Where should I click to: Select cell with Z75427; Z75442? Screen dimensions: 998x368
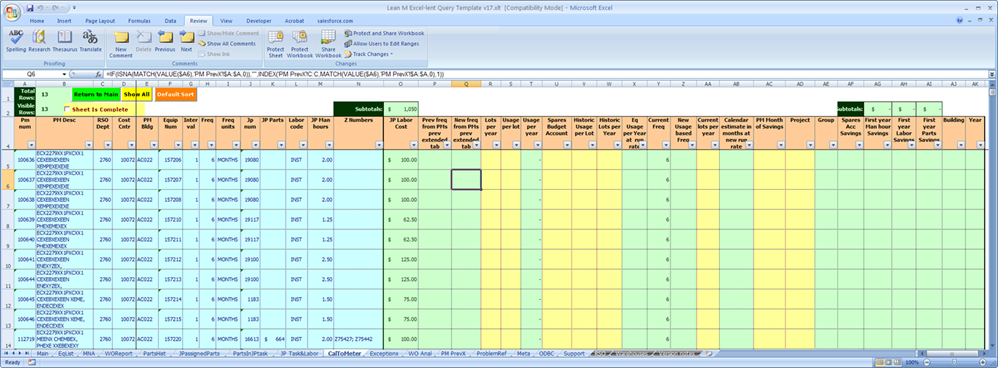point(358,339)
